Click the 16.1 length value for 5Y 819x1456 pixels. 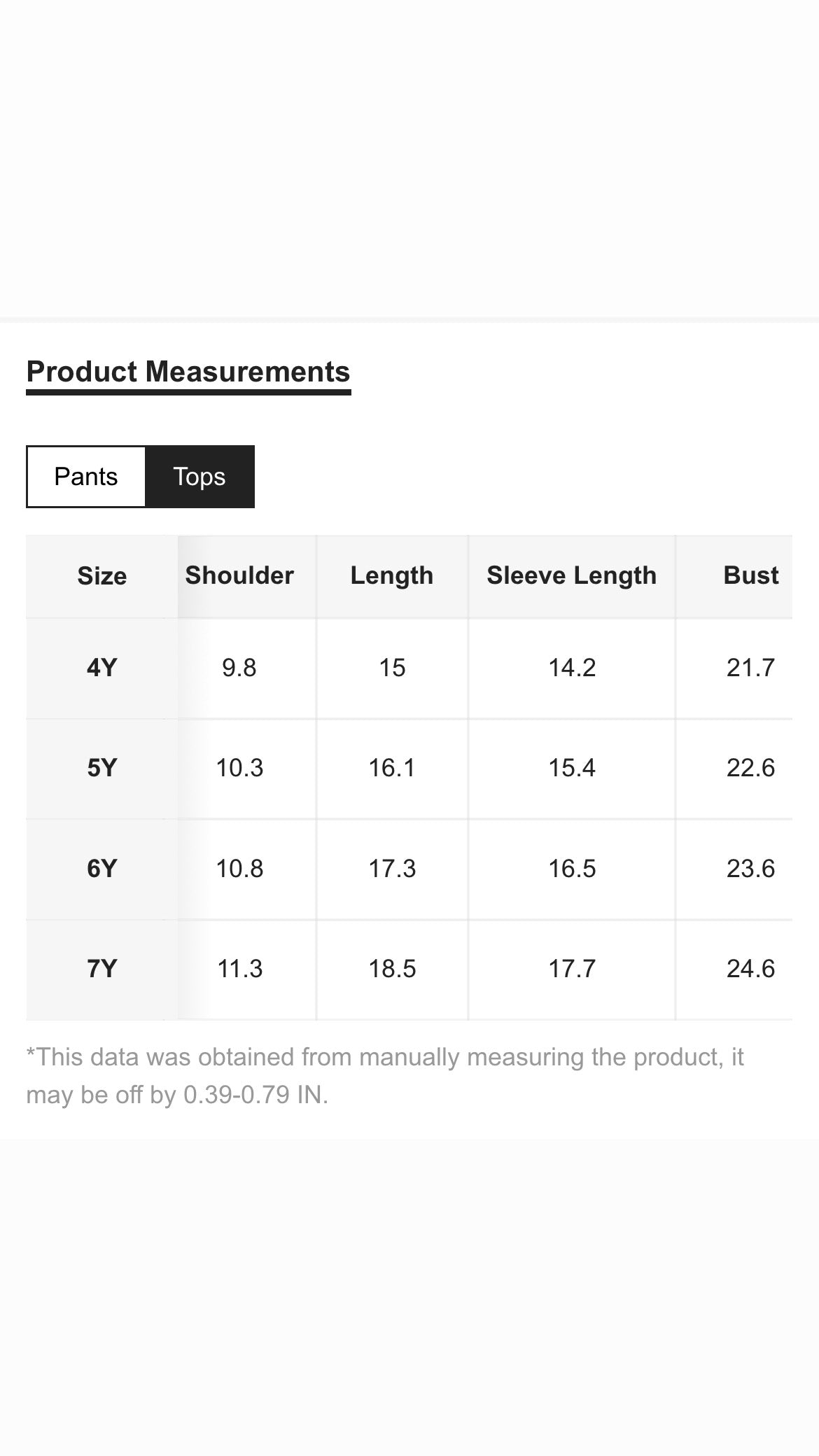tap(392, 768)
